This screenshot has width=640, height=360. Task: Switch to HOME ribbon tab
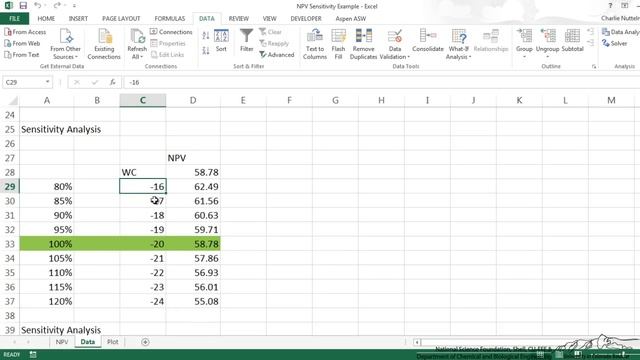tap(46, 18)
